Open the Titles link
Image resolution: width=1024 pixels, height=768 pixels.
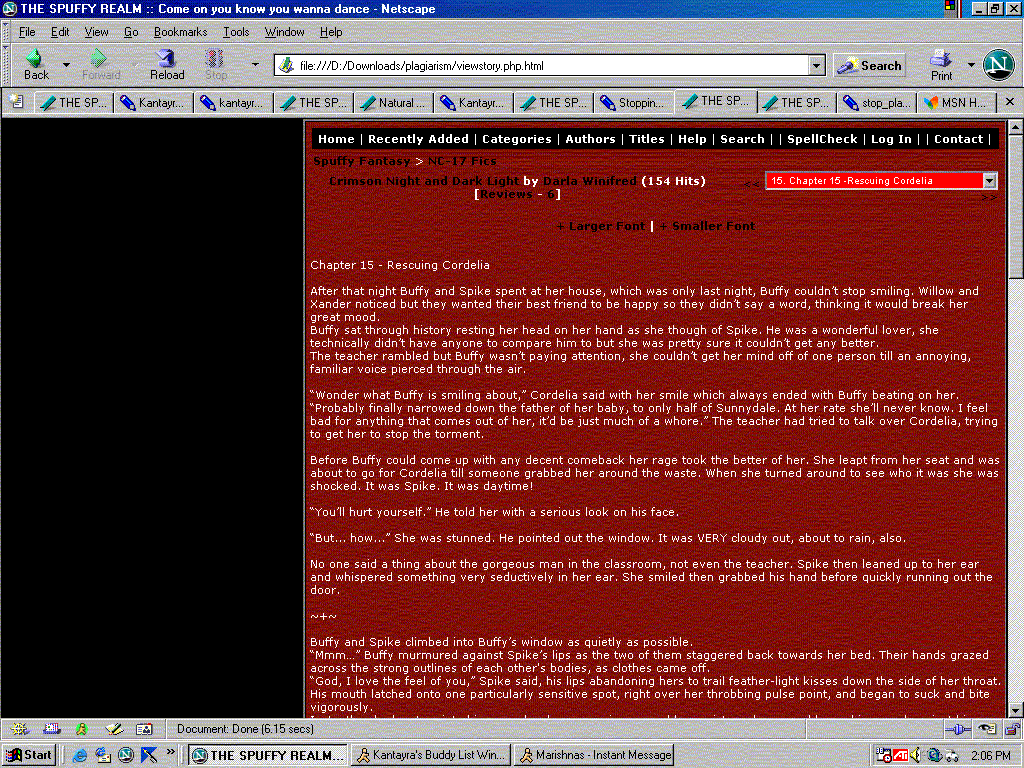[647, 139]
